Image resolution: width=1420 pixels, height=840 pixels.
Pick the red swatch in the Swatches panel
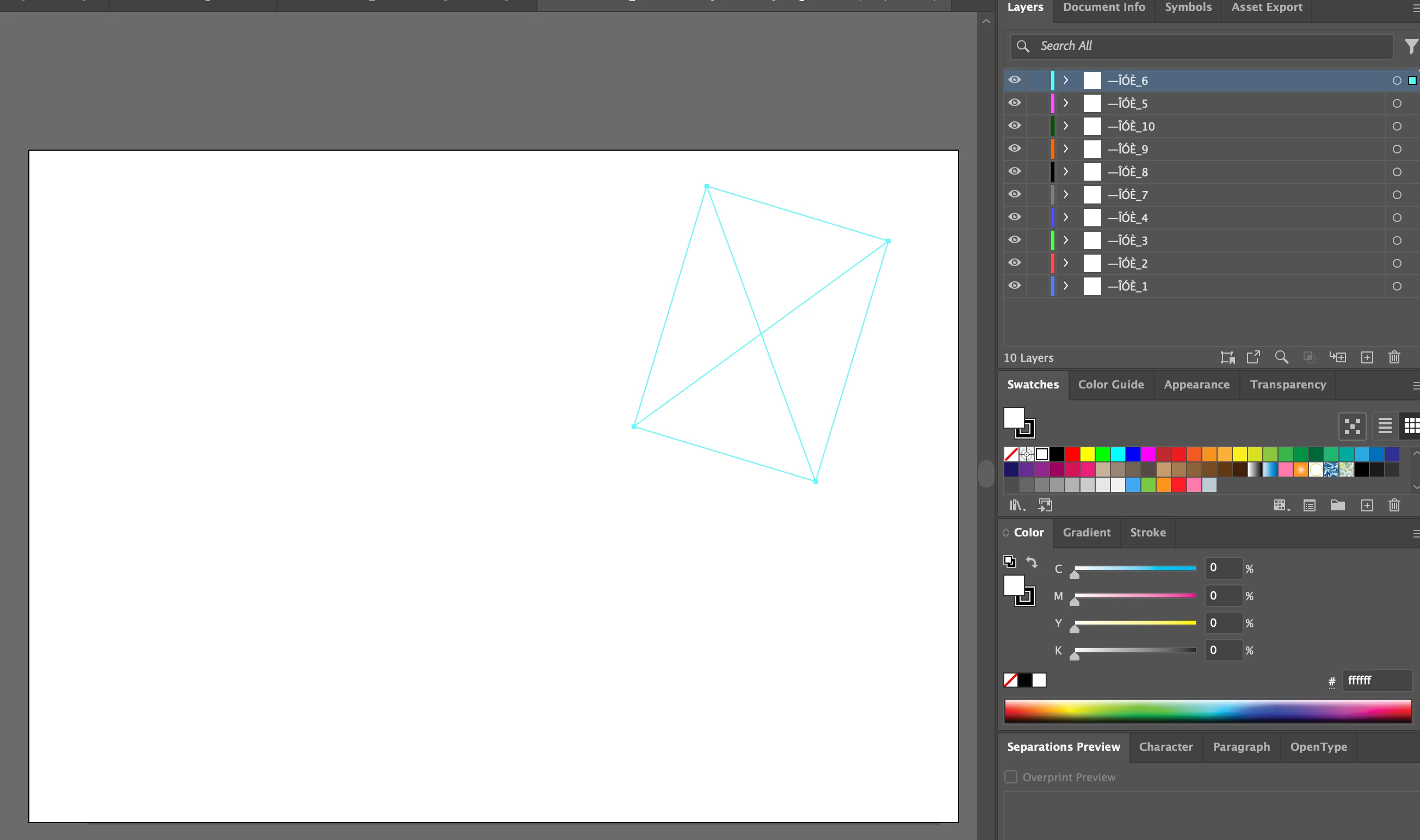[x=1072, y=454]
